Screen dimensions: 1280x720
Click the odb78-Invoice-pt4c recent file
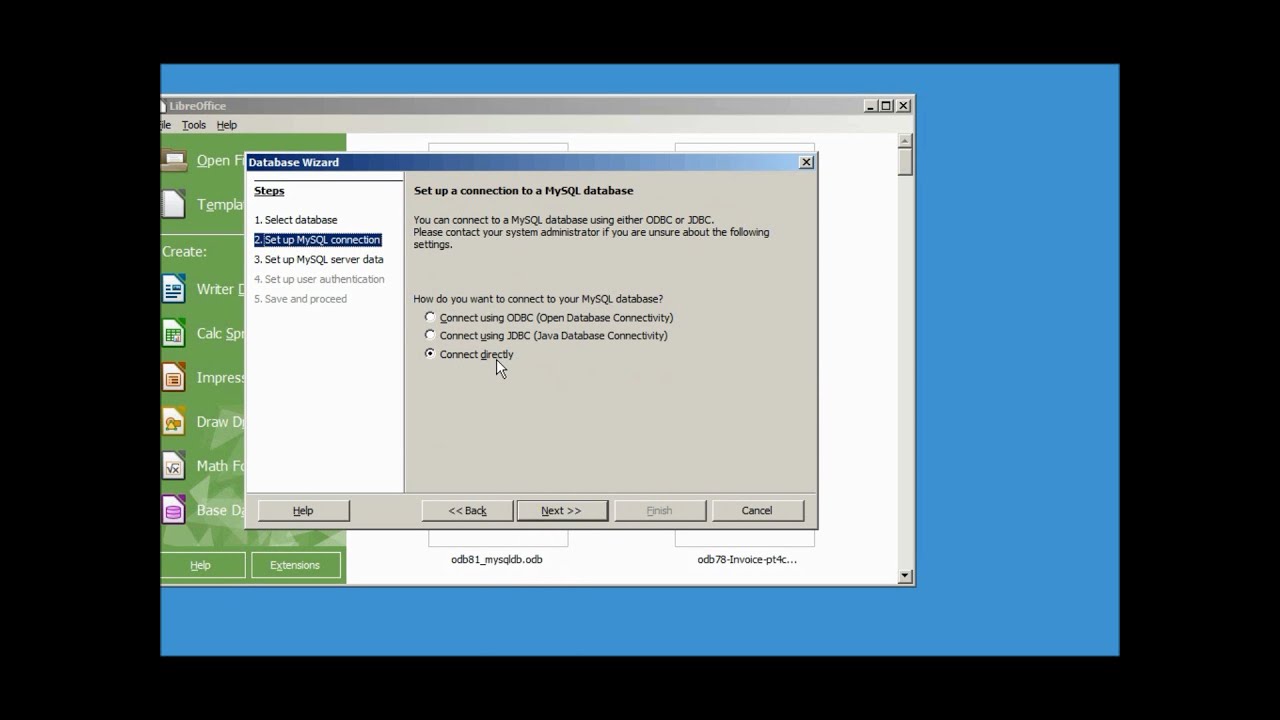click(747, 560)
